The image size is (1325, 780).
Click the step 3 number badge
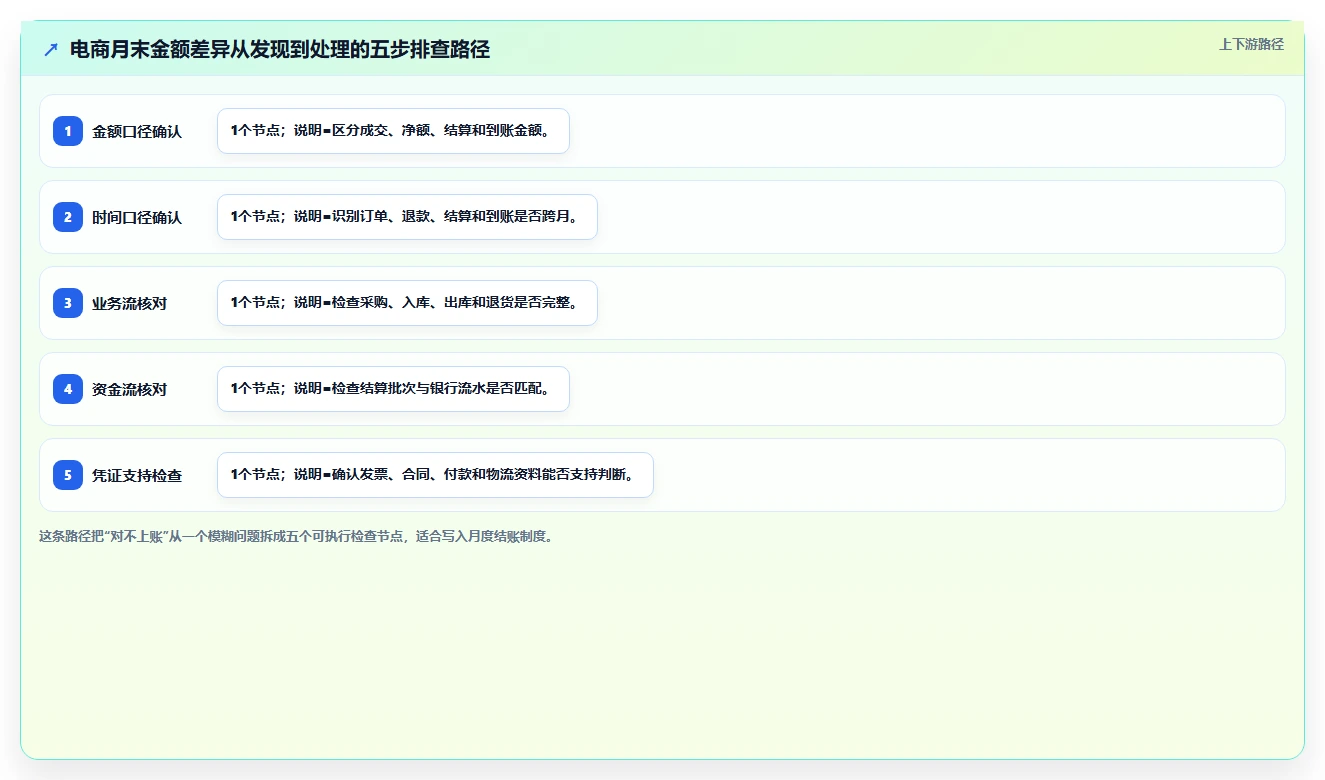point(68,303)
